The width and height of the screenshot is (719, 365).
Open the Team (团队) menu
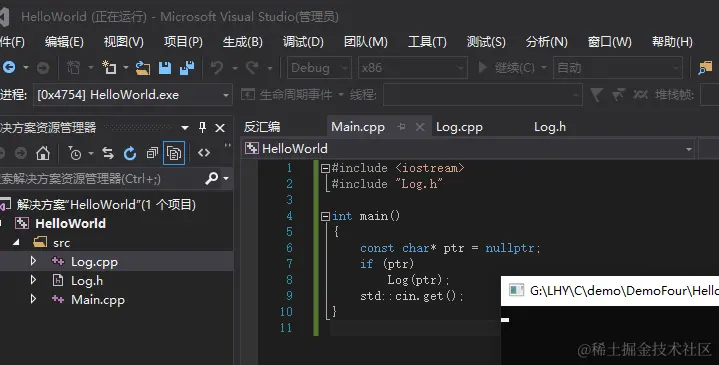(x=366, y=42)
